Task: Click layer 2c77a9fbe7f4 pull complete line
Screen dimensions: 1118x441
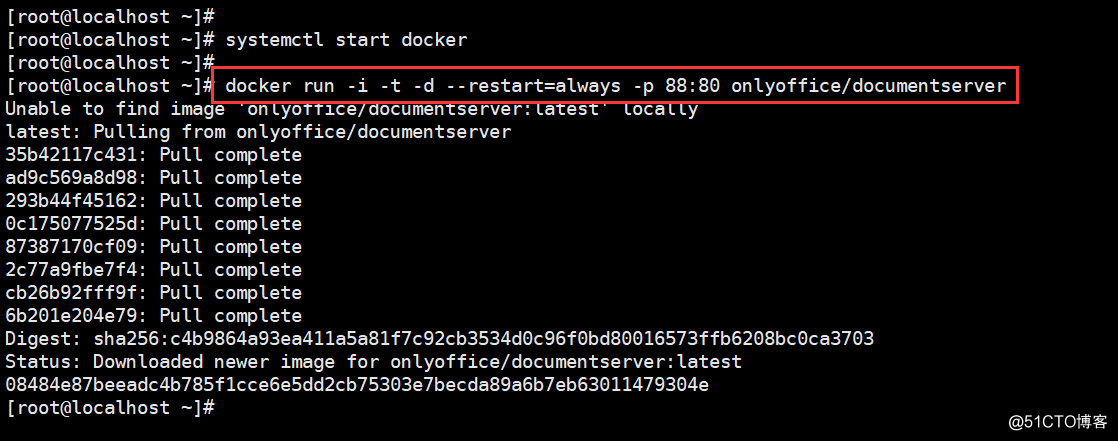Action: tap(153, 270)
